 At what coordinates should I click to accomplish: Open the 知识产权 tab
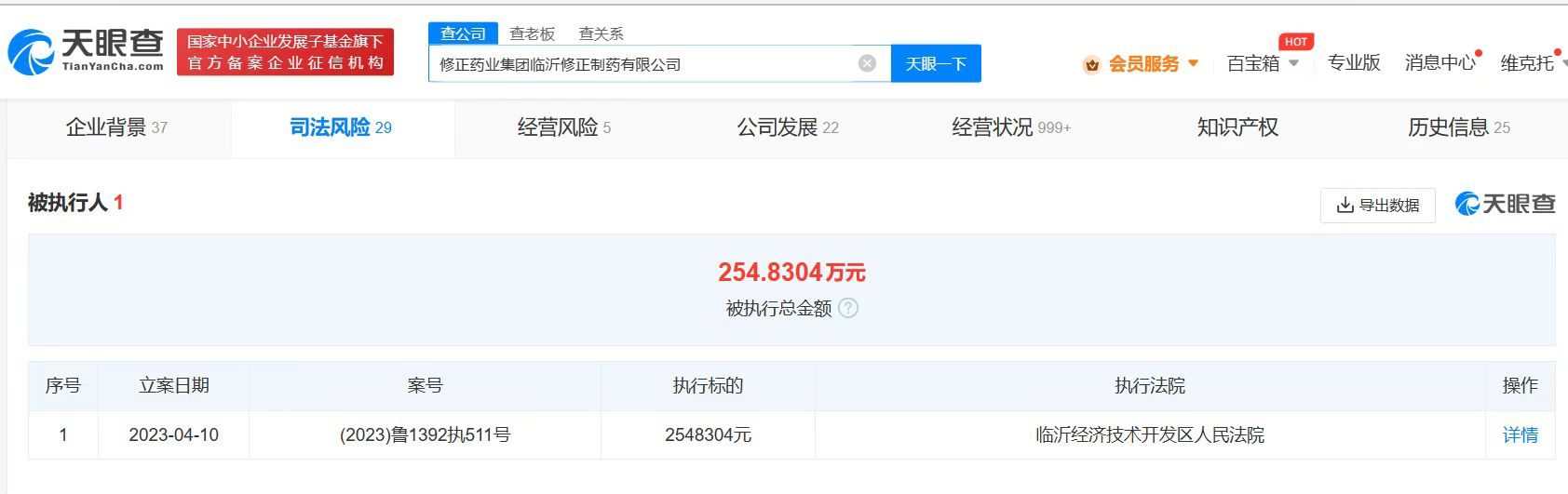tap(1237, 127)
